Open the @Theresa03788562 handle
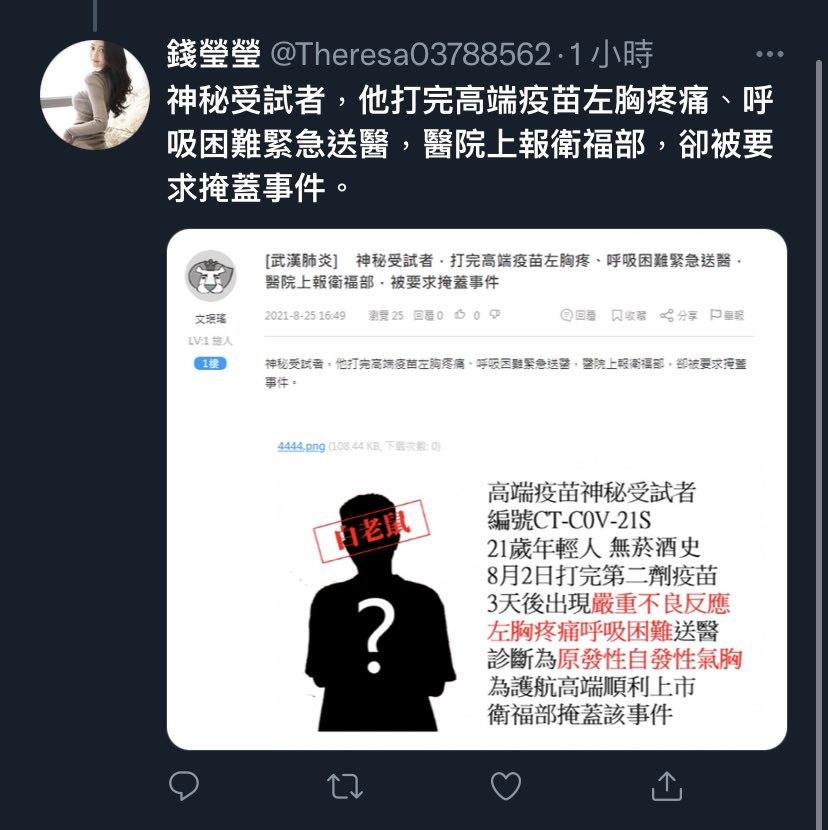This screenshot has height=830, width=828. tap(411, 54)
